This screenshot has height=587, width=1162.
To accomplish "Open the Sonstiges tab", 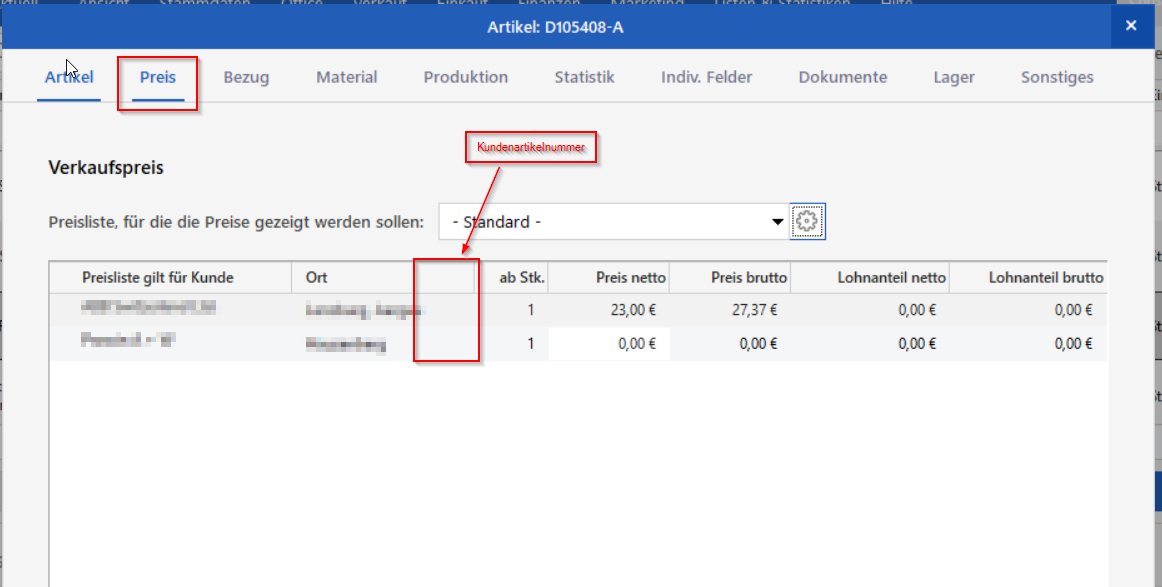I will [x=1057, y=77].
